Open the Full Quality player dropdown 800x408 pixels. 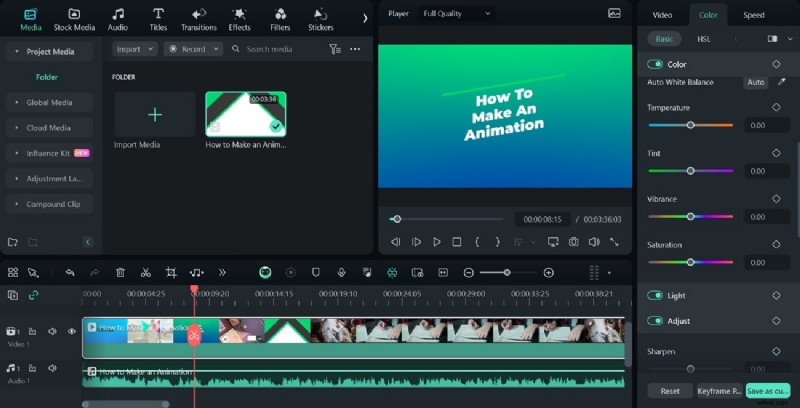click(x=457, y=14)
